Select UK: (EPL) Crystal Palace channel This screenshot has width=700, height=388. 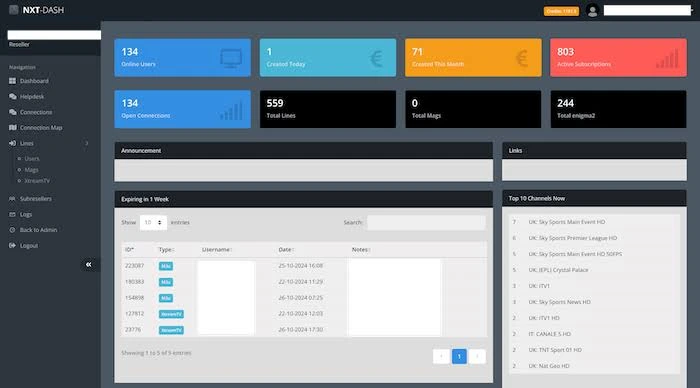(558, 270)
